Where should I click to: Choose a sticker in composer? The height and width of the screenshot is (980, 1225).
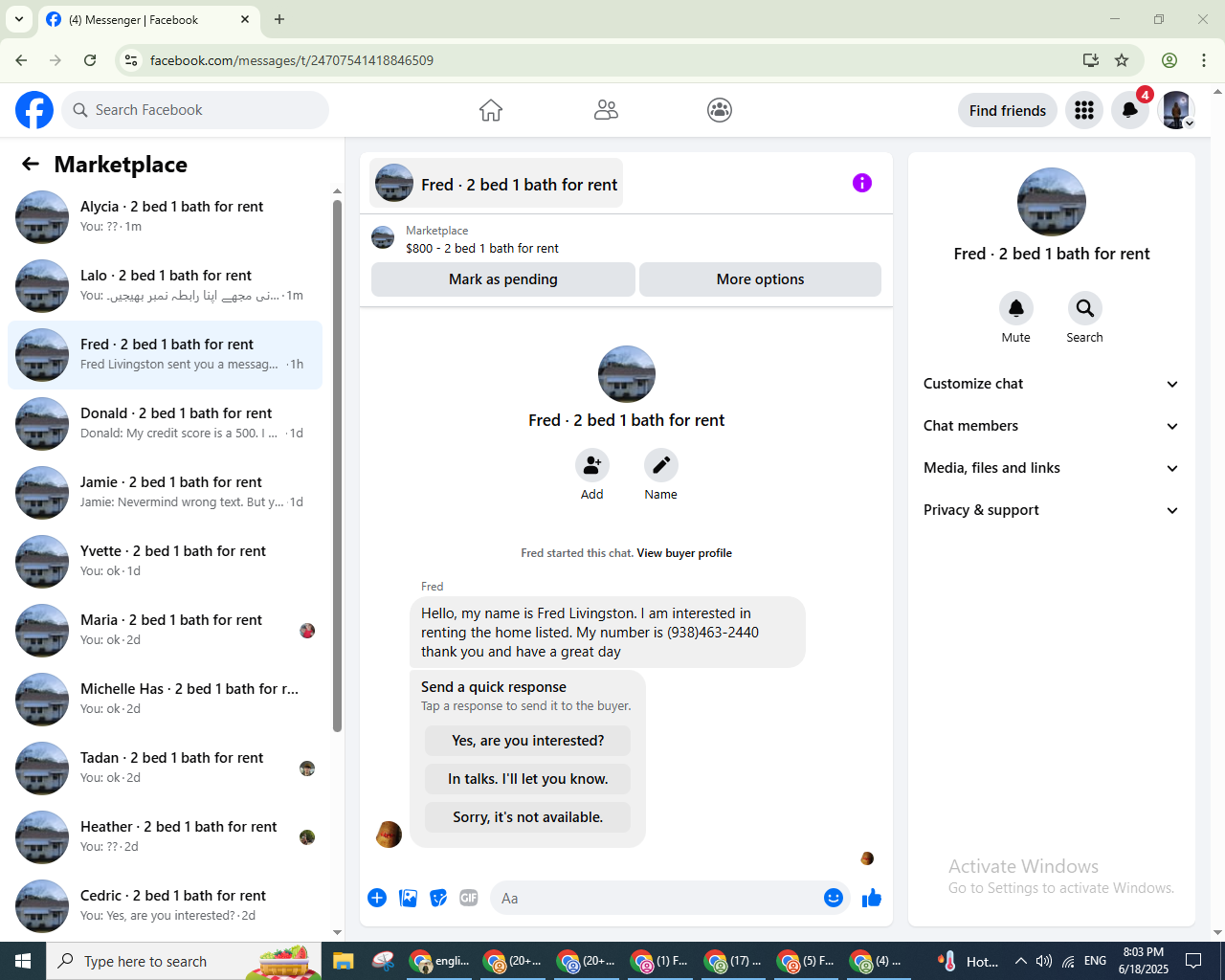click(x=438, y=898)
